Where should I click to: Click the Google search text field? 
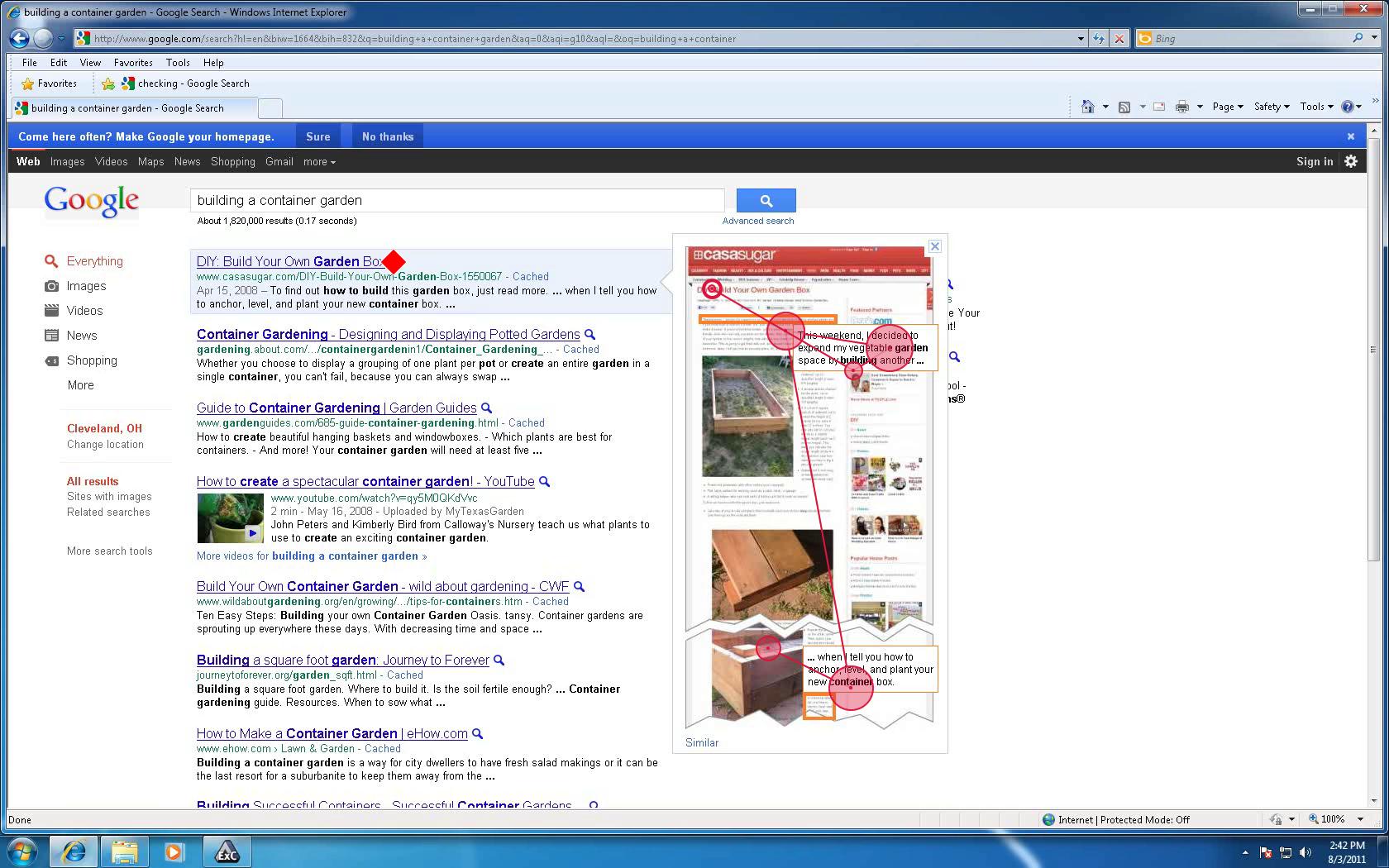click(x=457, y=200)
